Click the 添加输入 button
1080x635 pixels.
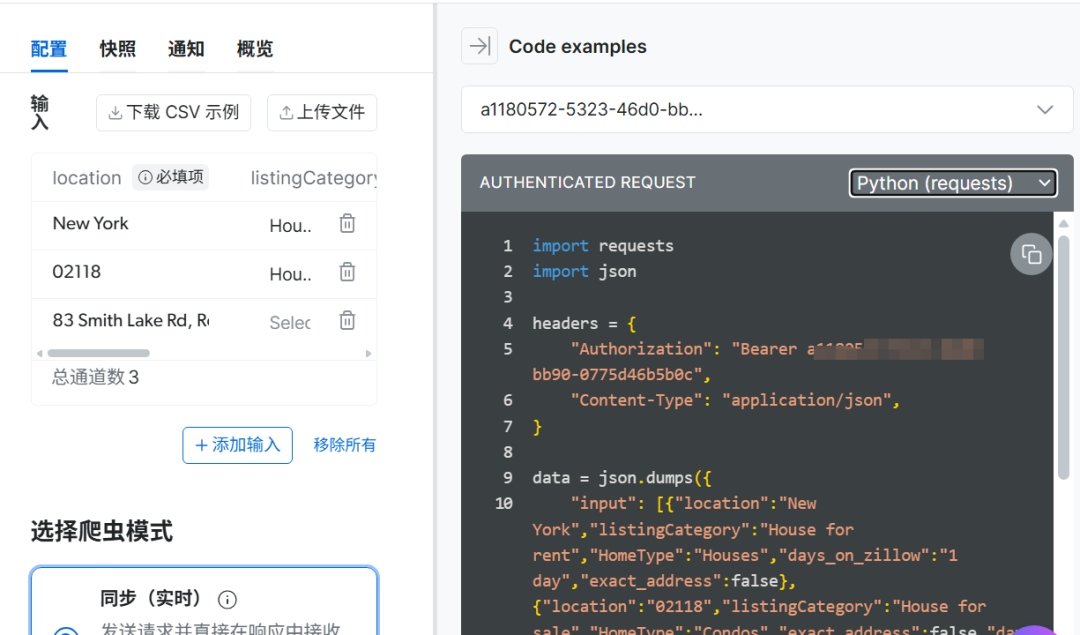pos(238,445)
